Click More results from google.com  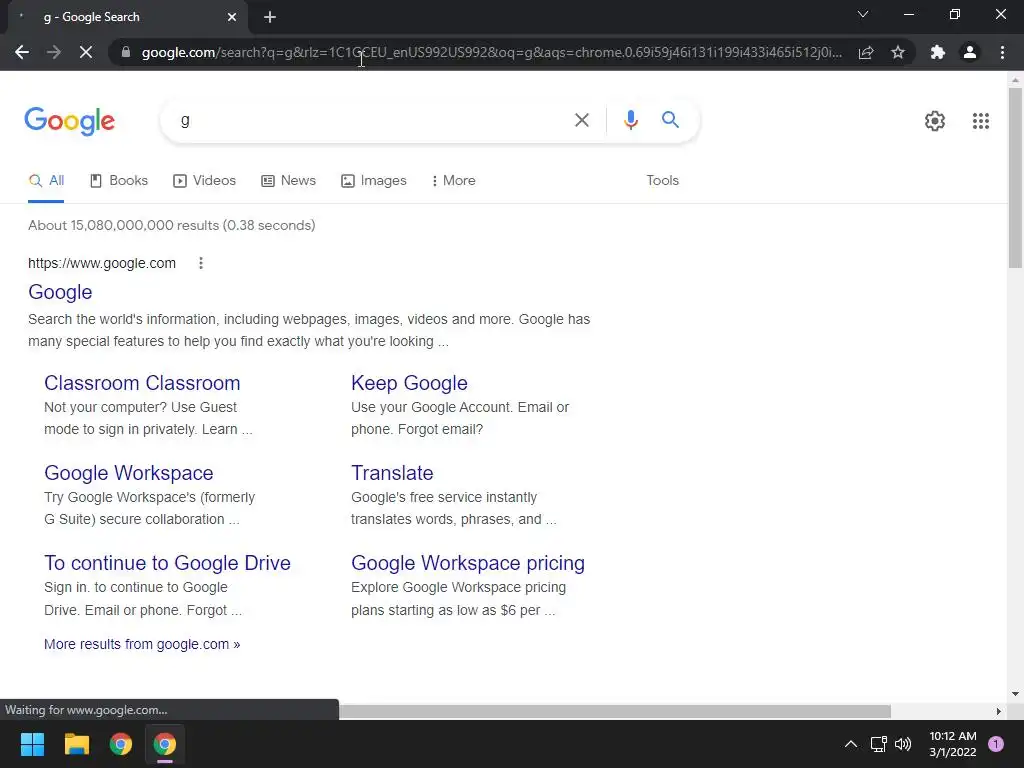click(142, 644)
